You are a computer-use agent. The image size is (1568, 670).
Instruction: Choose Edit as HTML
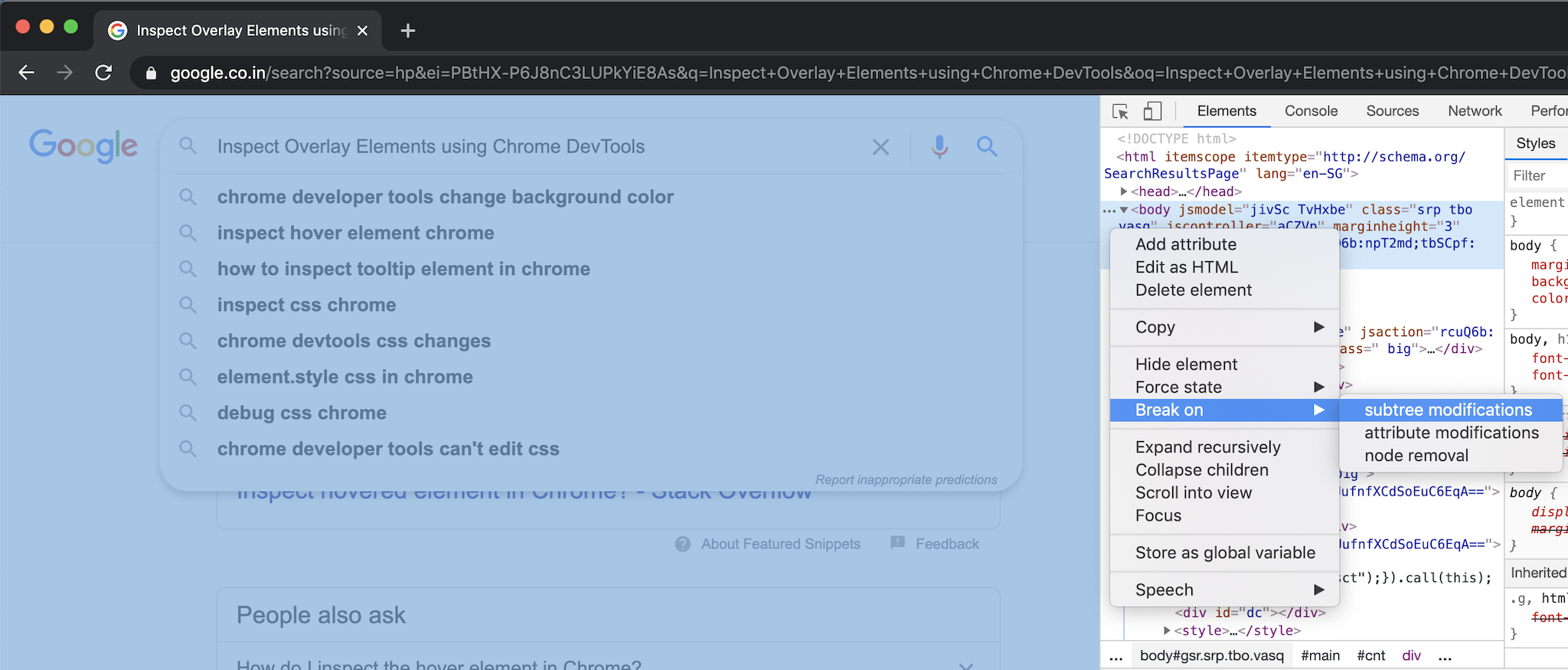[x=1224, y=267]
